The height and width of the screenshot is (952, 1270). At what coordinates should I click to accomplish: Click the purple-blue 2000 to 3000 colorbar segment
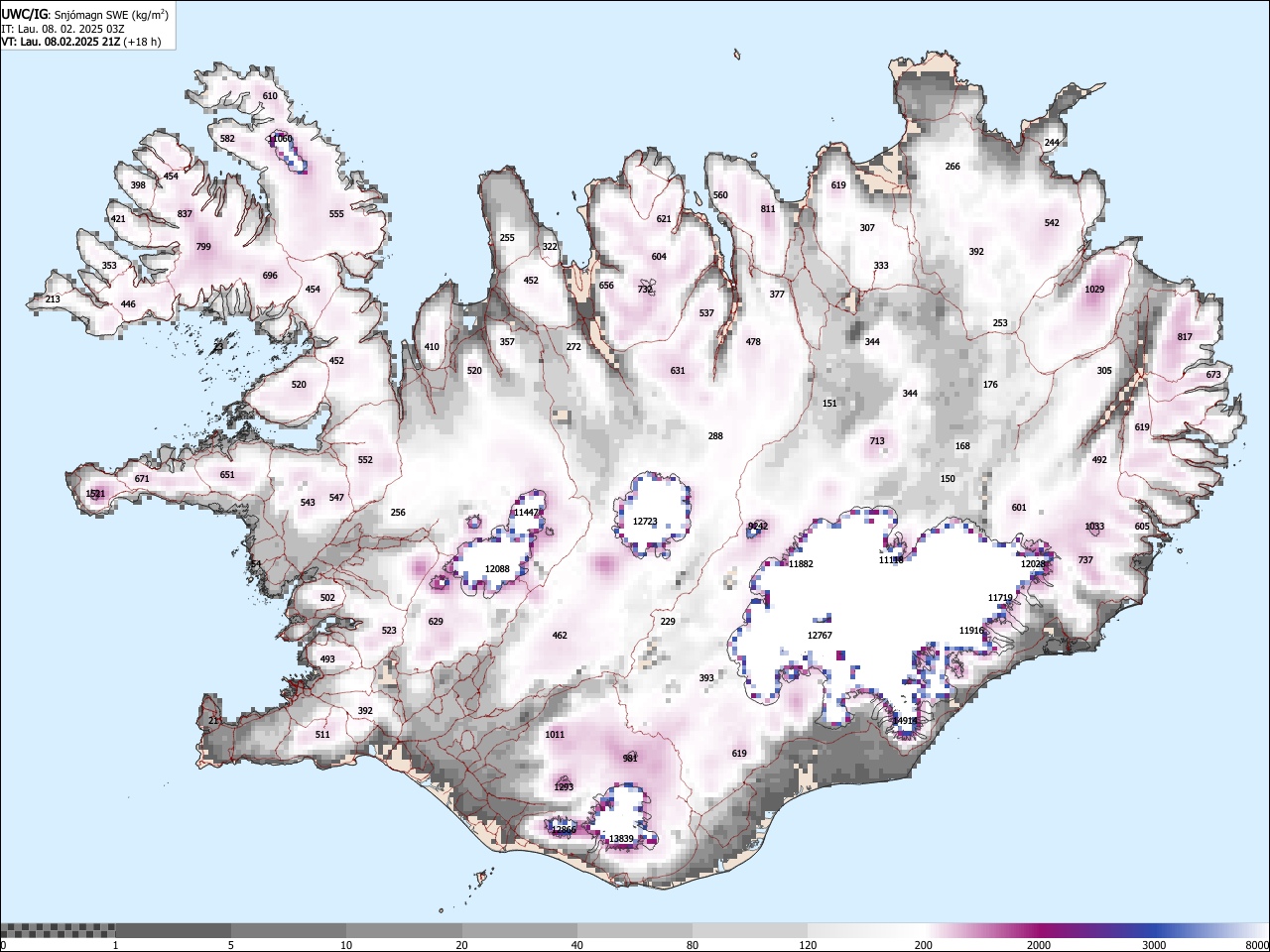tap(1096, 930)
